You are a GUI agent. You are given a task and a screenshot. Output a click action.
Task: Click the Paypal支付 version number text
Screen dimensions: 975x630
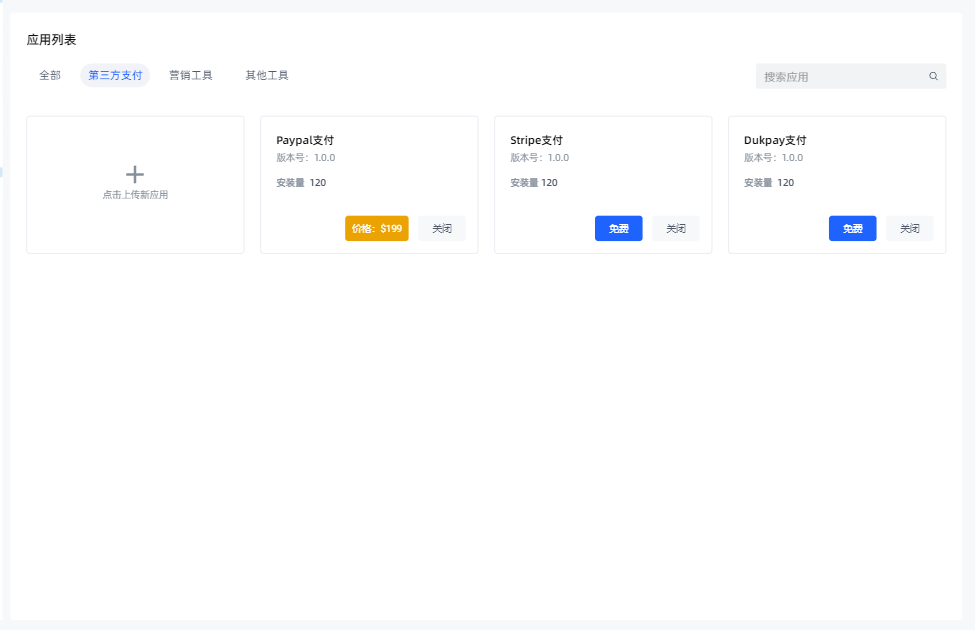pos(306,158)
